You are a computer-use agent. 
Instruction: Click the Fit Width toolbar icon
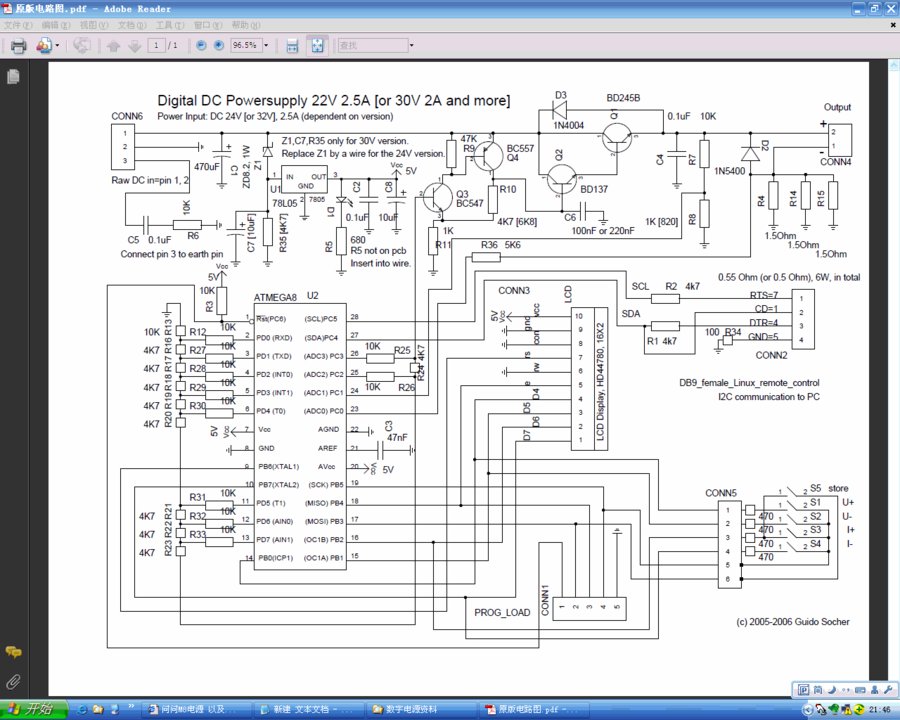point(293,45)
